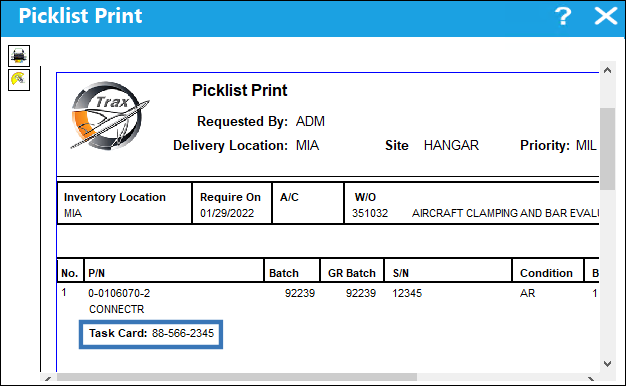Click the vertical scrollbar thumb
This screenshot has height=386, width=626.
tap(608, 149)
